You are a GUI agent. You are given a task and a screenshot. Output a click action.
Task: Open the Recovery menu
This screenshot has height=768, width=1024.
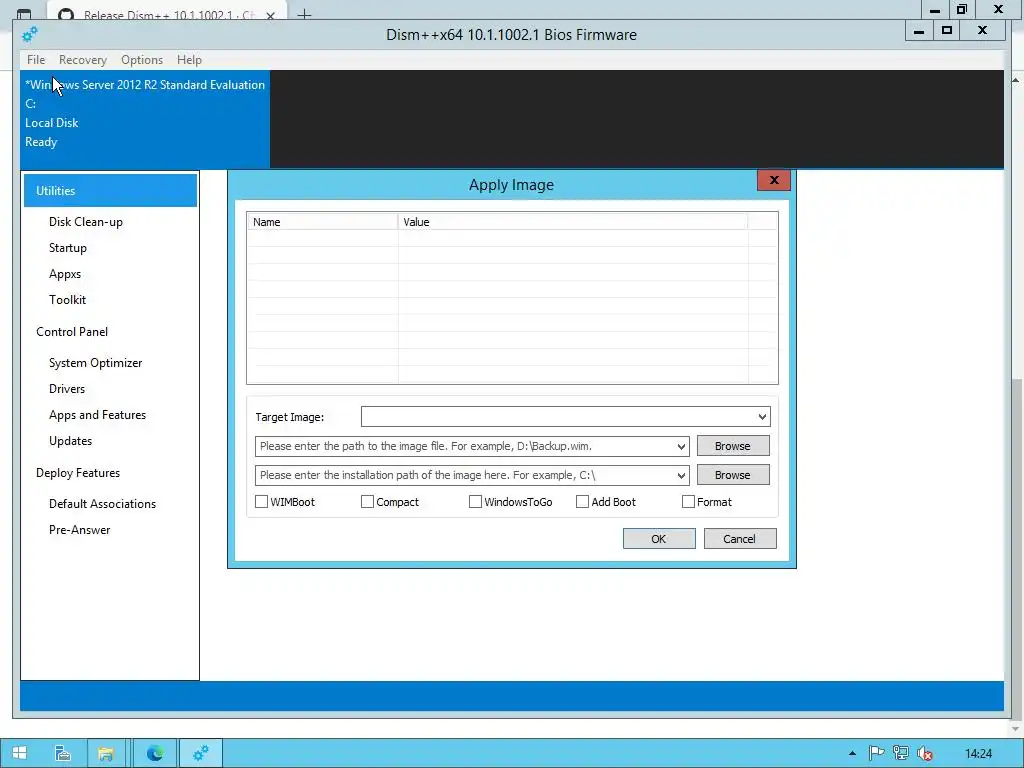pyautogui.click(x=82, y=59)
